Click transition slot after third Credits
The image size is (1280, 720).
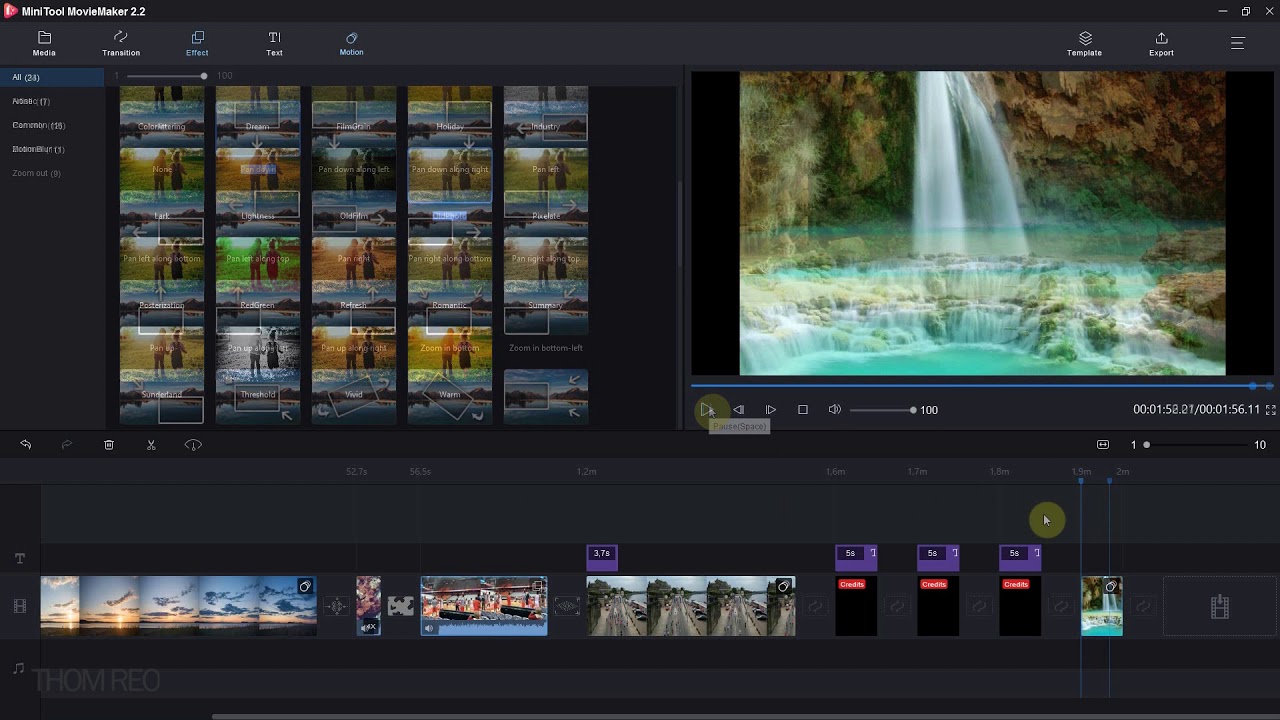tap(1061, 606)
